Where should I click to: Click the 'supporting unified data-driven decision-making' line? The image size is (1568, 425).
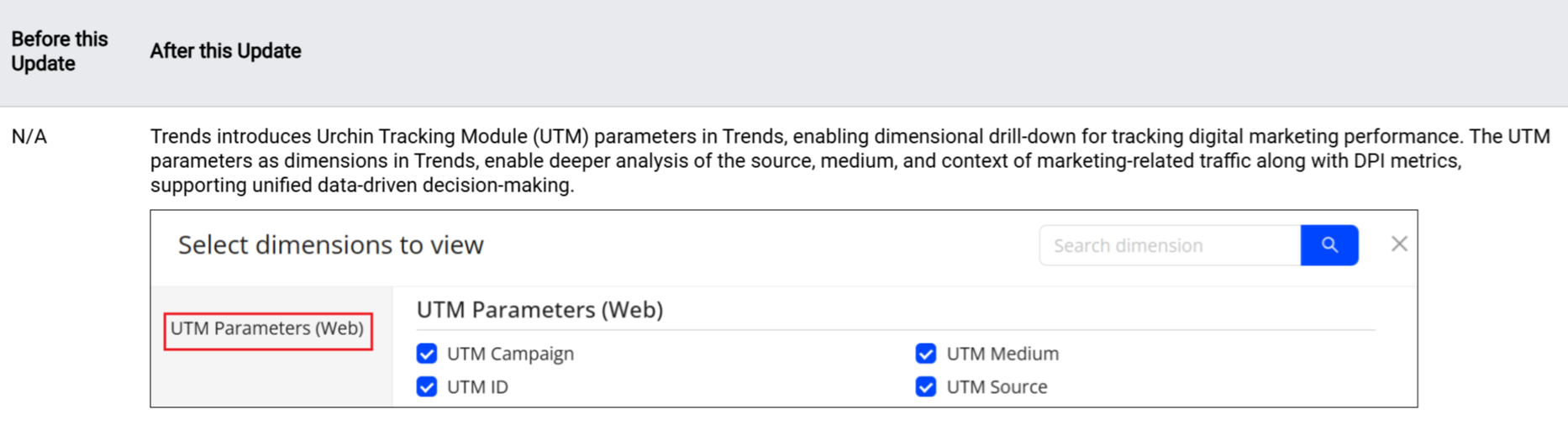[x=361, y=186]
